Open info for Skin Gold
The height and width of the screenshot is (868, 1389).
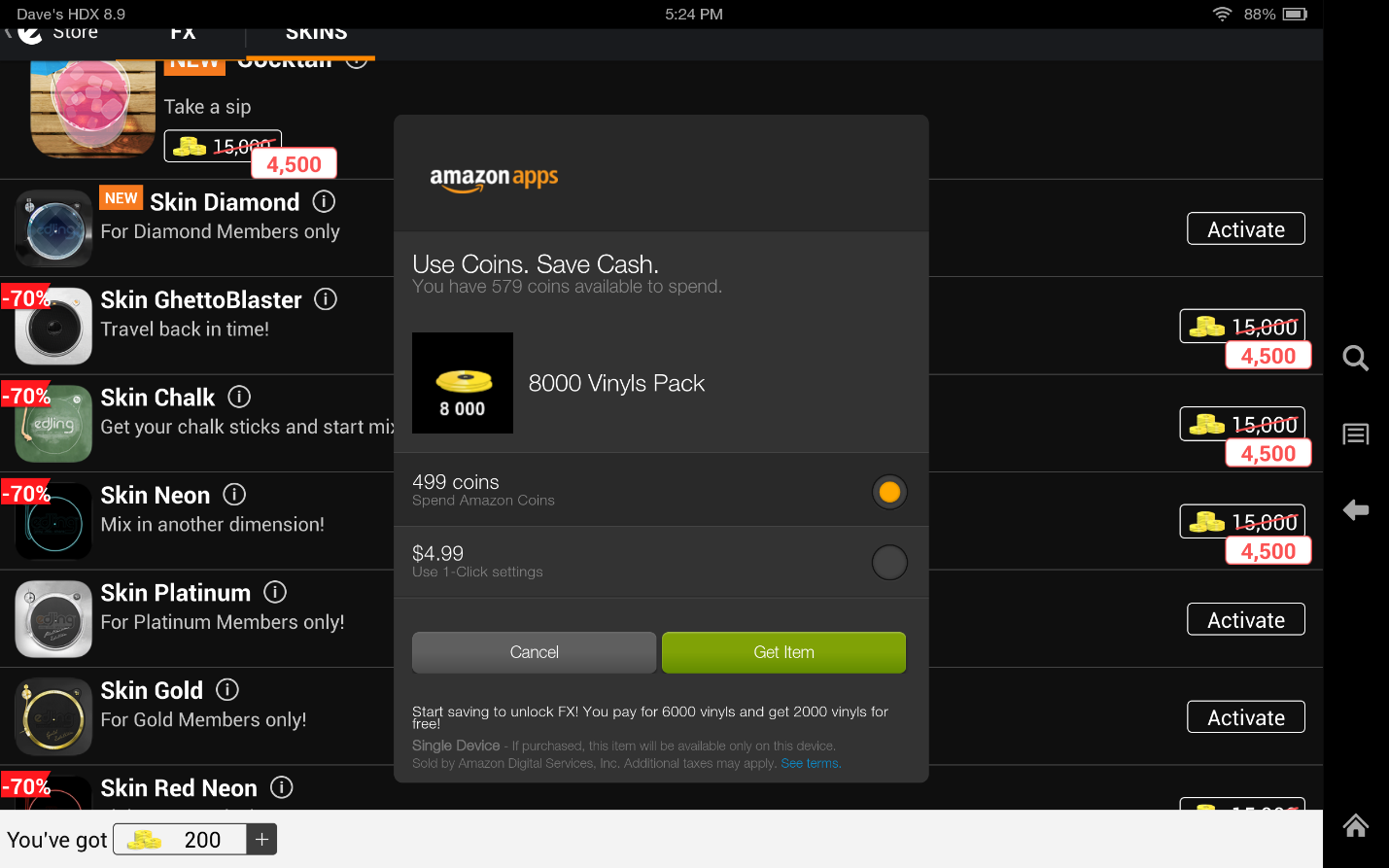point(227,689)
